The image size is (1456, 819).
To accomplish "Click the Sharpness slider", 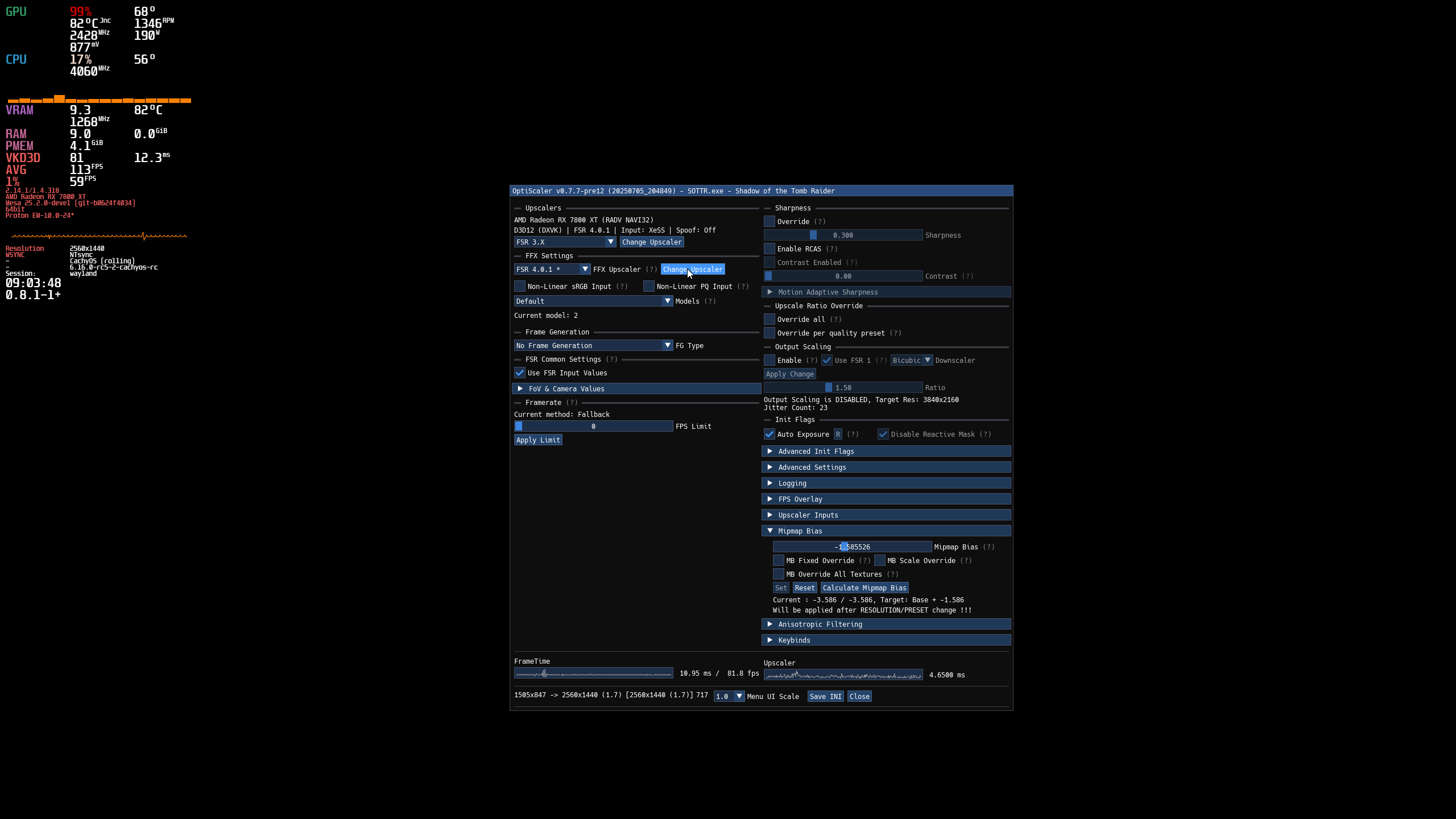I will [x=843, y=235].
